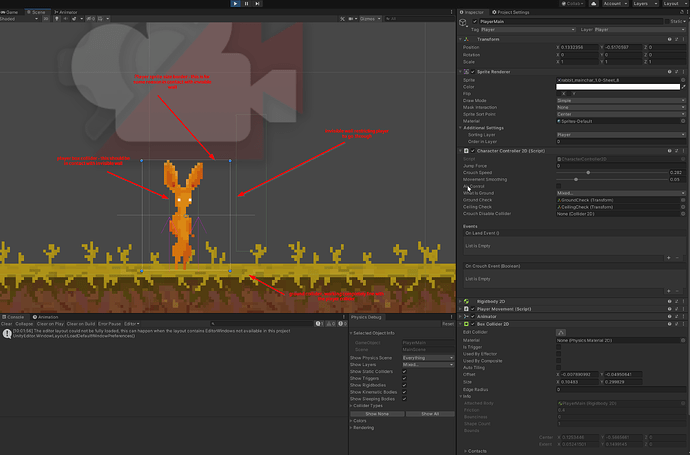This screenshot has height=455, width=690.
Task: Toggle Show Static Colliders checkbox
Action: [404, 372]
